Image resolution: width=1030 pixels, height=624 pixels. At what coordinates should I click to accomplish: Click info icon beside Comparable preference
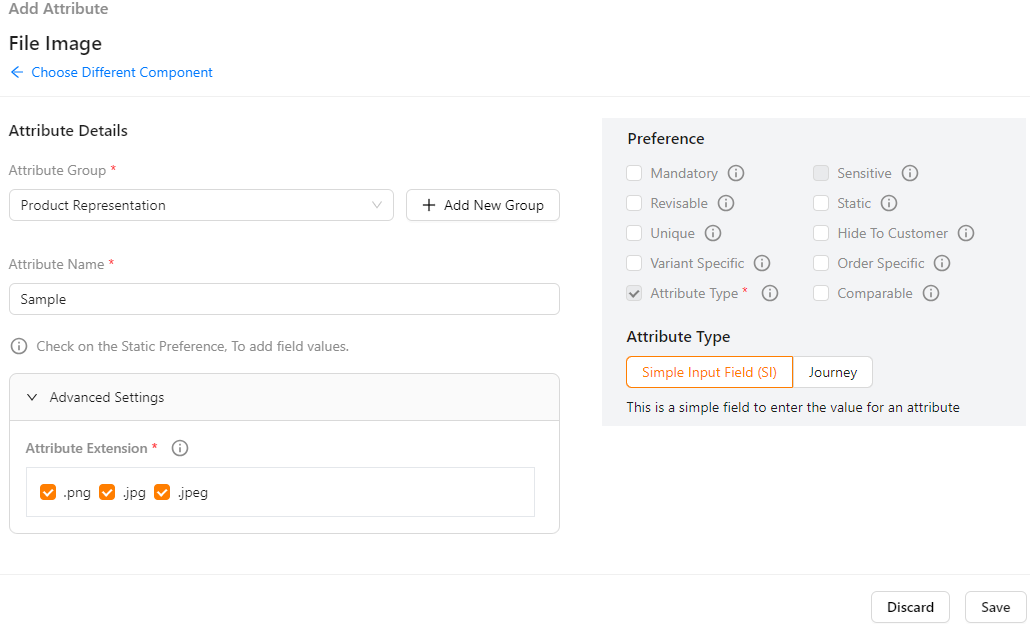[x=931, y=293]
